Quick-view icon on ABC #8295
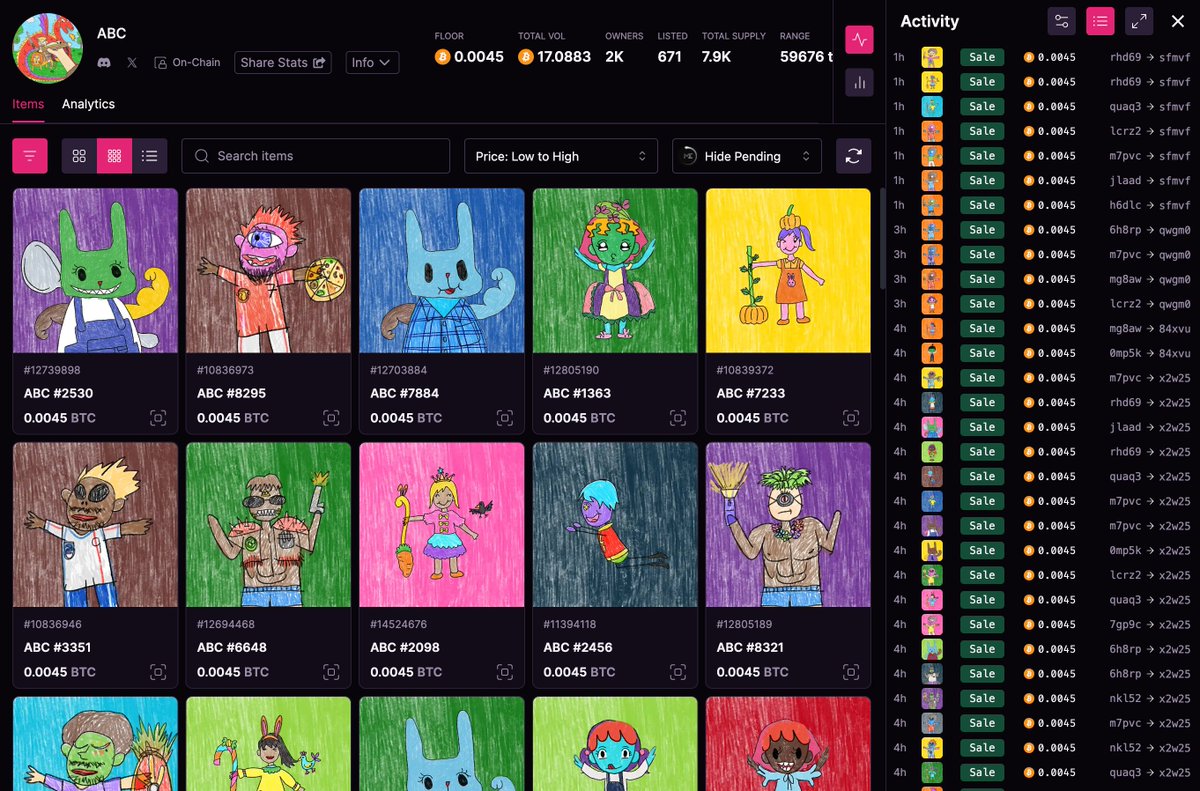This screenshot has height=791, width=1200. [x=331, y=418]
